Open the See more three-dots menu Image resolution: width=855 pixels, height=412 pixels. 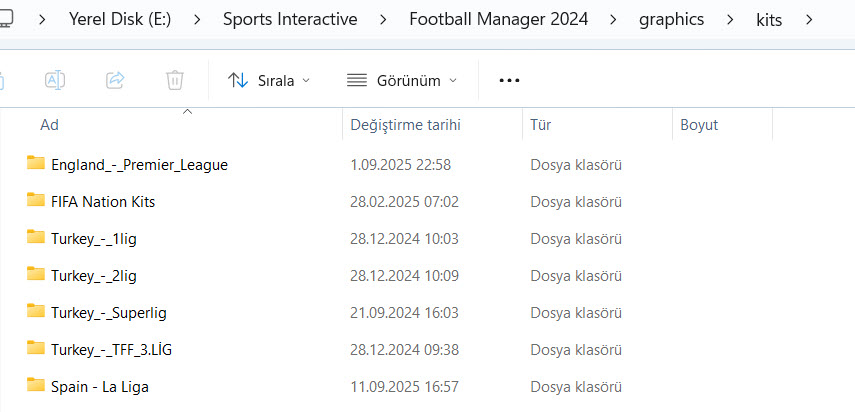[509, 80]
